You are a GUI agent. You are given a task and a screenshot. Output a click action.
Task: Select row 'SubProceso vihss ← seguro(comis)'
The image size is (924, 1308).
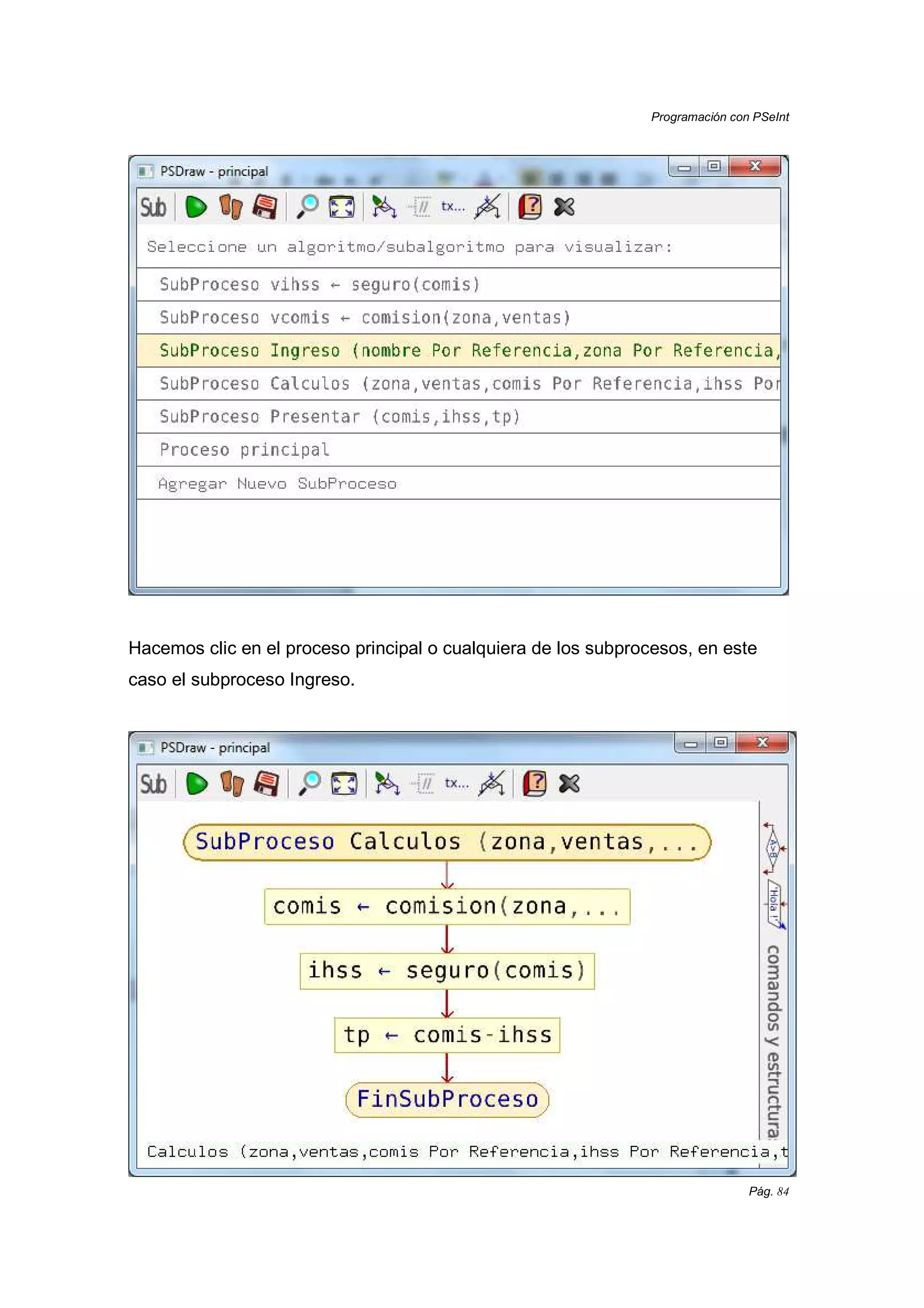(x=458, y=284)
